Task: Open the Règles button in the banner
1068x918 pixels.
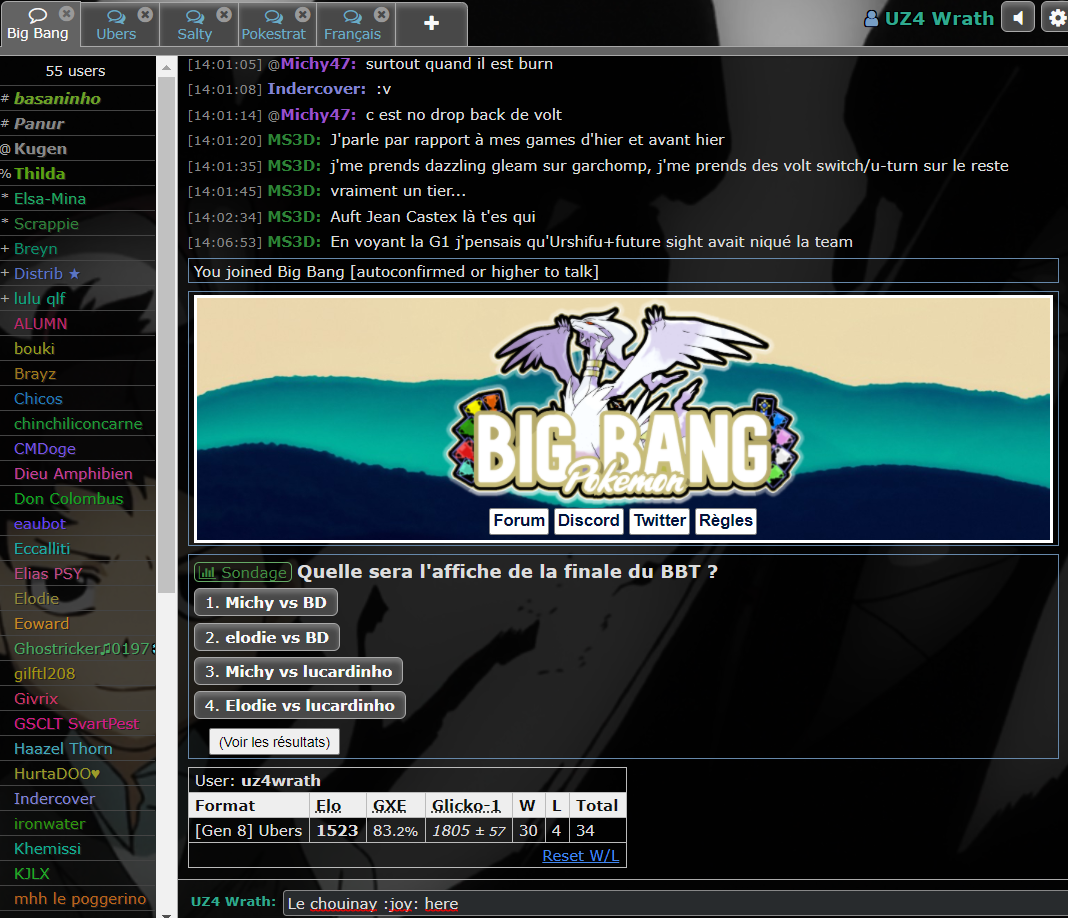Action: [x=725, y=520]
